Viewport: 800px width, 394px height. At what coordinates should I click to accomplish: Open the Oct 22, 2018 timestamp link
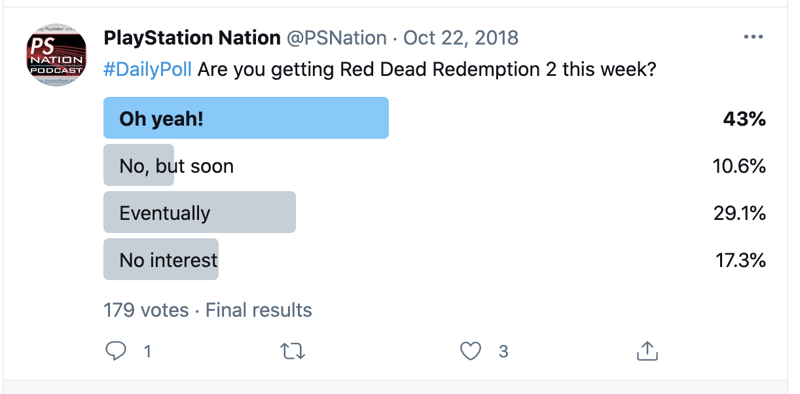(x=461, y=38)
